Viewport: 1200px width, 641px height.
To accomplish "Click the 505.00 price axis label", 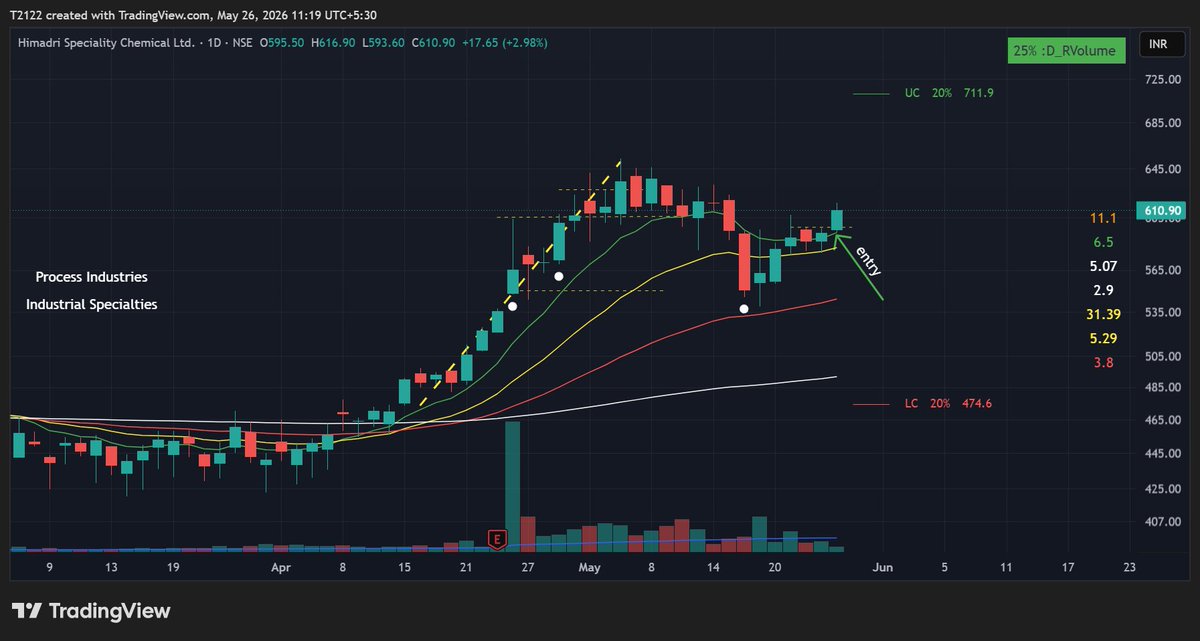I will pos(1162,356).
